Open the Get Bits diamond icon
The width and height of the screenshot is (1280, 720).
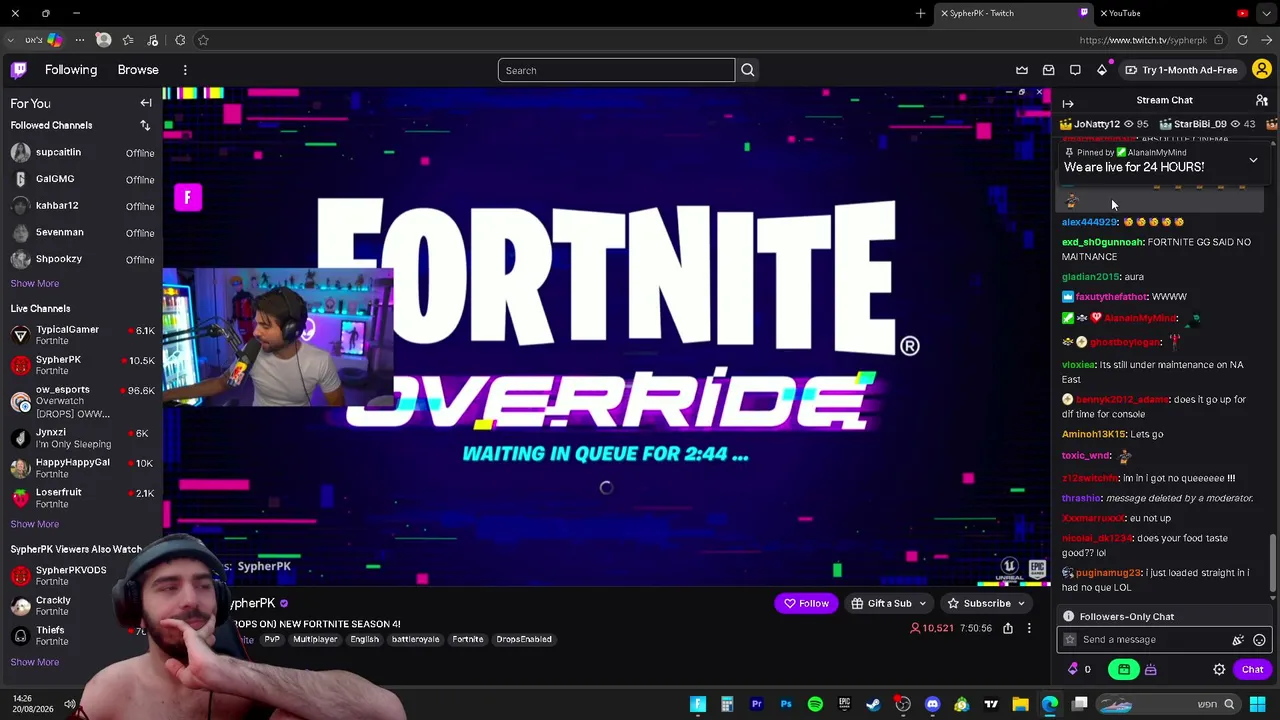tap(1102, 70)
